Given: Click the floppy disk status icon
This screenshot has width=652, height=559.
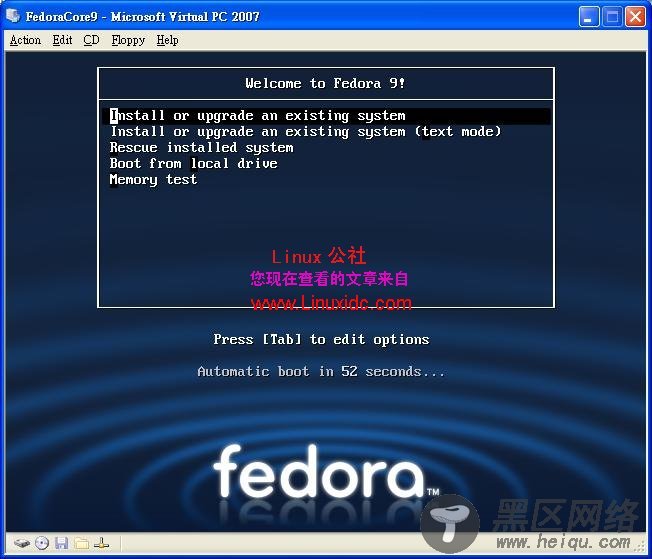Looking at the screenshot, I should [x=62, y=543].
